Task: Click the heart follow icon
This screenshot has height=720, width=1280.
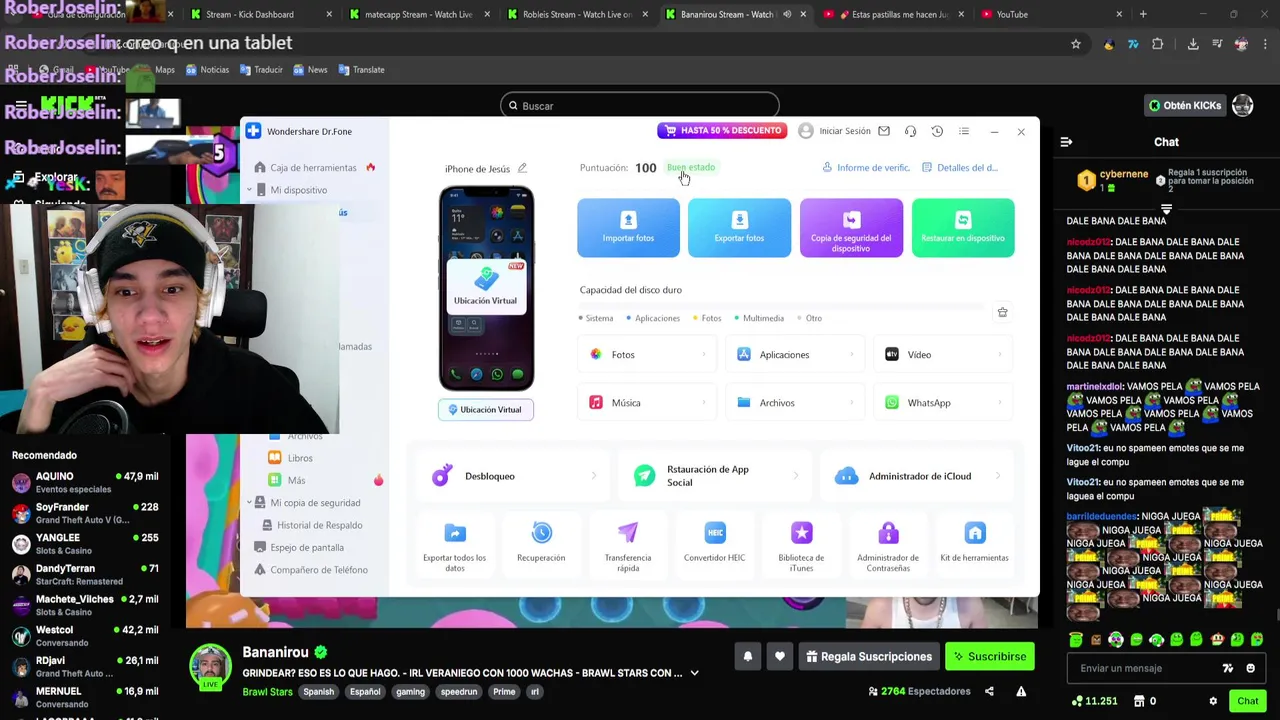Action: click(x=780, y=657)
